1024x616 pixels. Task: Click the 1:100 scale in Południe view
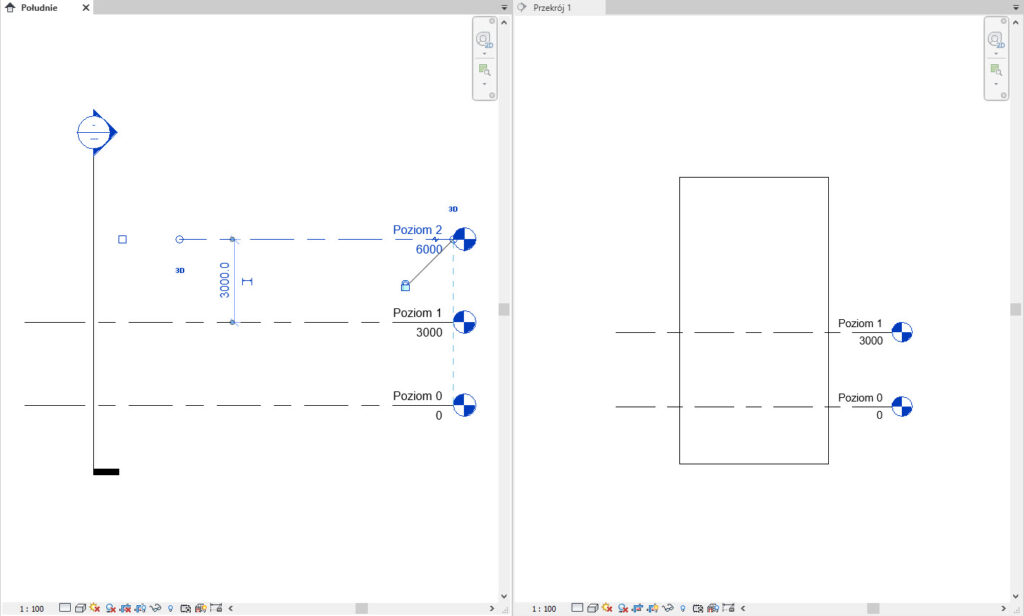pos(31,608)
